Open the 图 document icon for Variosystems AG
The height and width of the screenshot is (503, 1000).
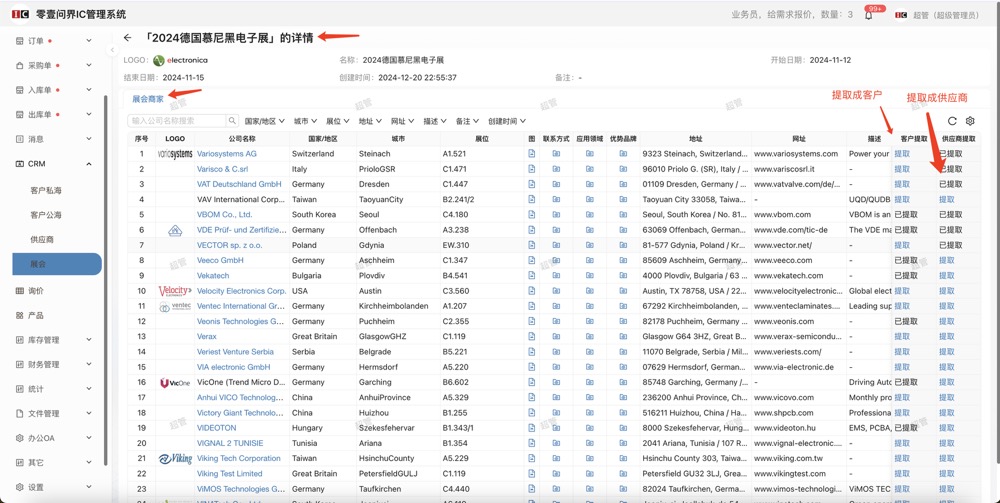531,154
